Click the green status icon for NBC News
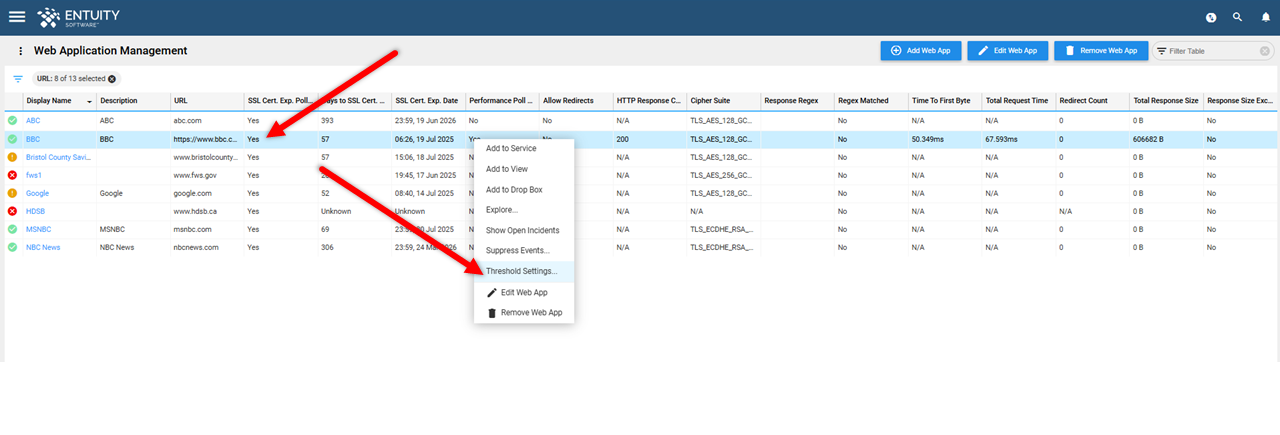This screenshot has height=435, width=1280. (x=13, y=247)
